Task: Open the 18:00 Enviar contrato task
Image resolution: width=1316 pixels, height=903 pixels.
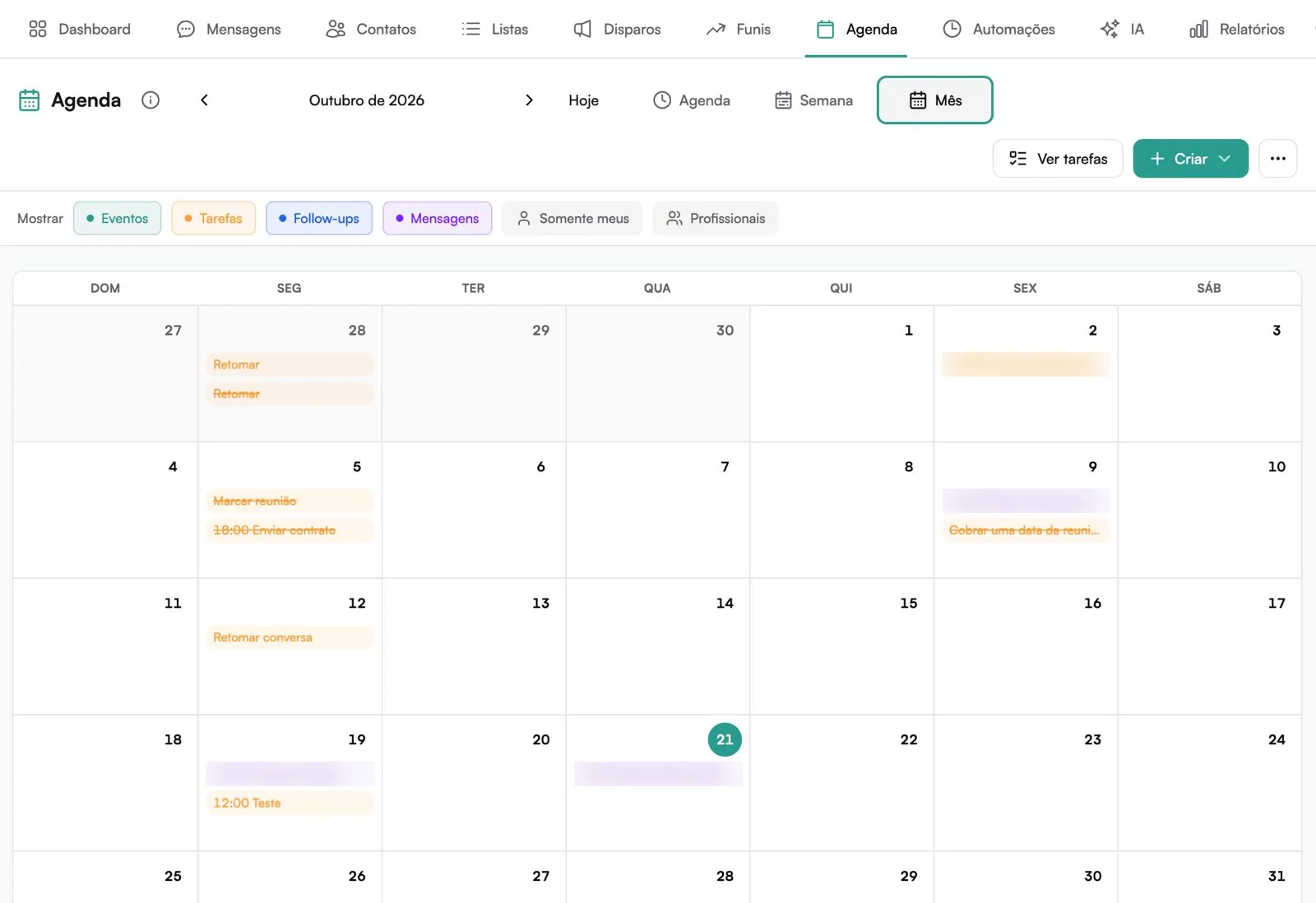Action: tap(290, 530)
